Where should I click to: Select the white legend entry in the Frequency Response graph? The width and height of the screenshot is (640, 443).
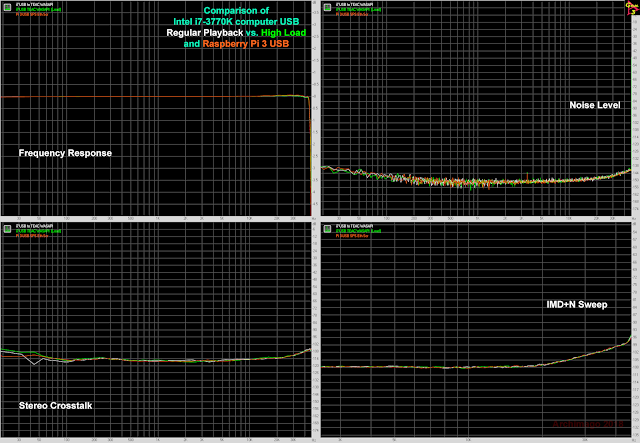point(34,4)
